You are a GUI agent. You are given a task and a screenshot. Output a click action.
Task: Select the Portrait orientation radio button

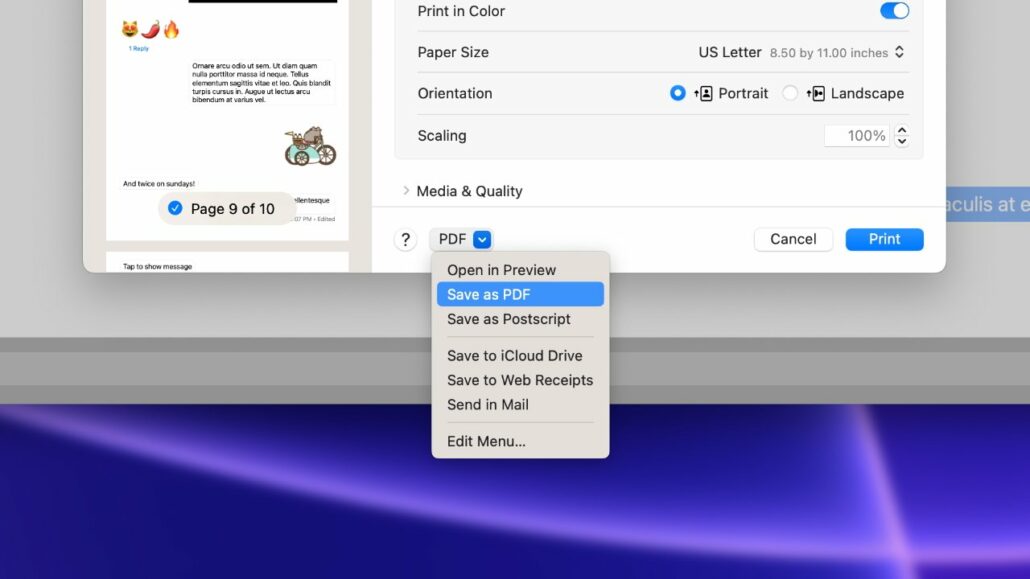click(x=678, y=93)
